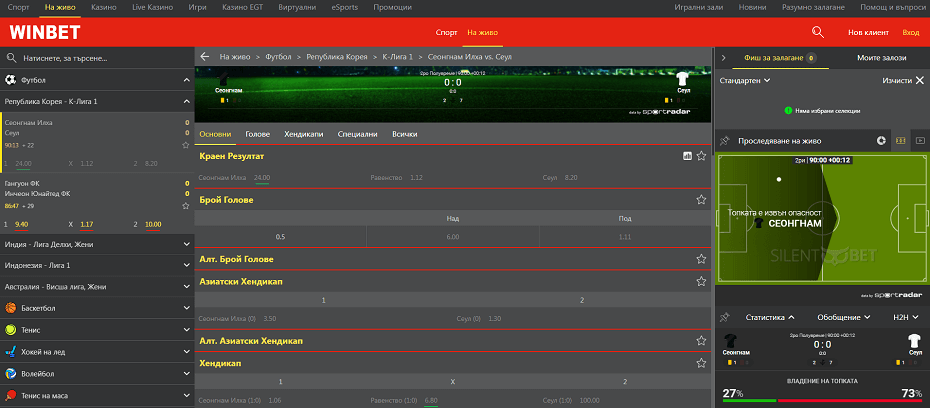Pin the Статистика panel
Viewport: 930px width, 408px height.
pyautogui.click(x=724, y=317)
